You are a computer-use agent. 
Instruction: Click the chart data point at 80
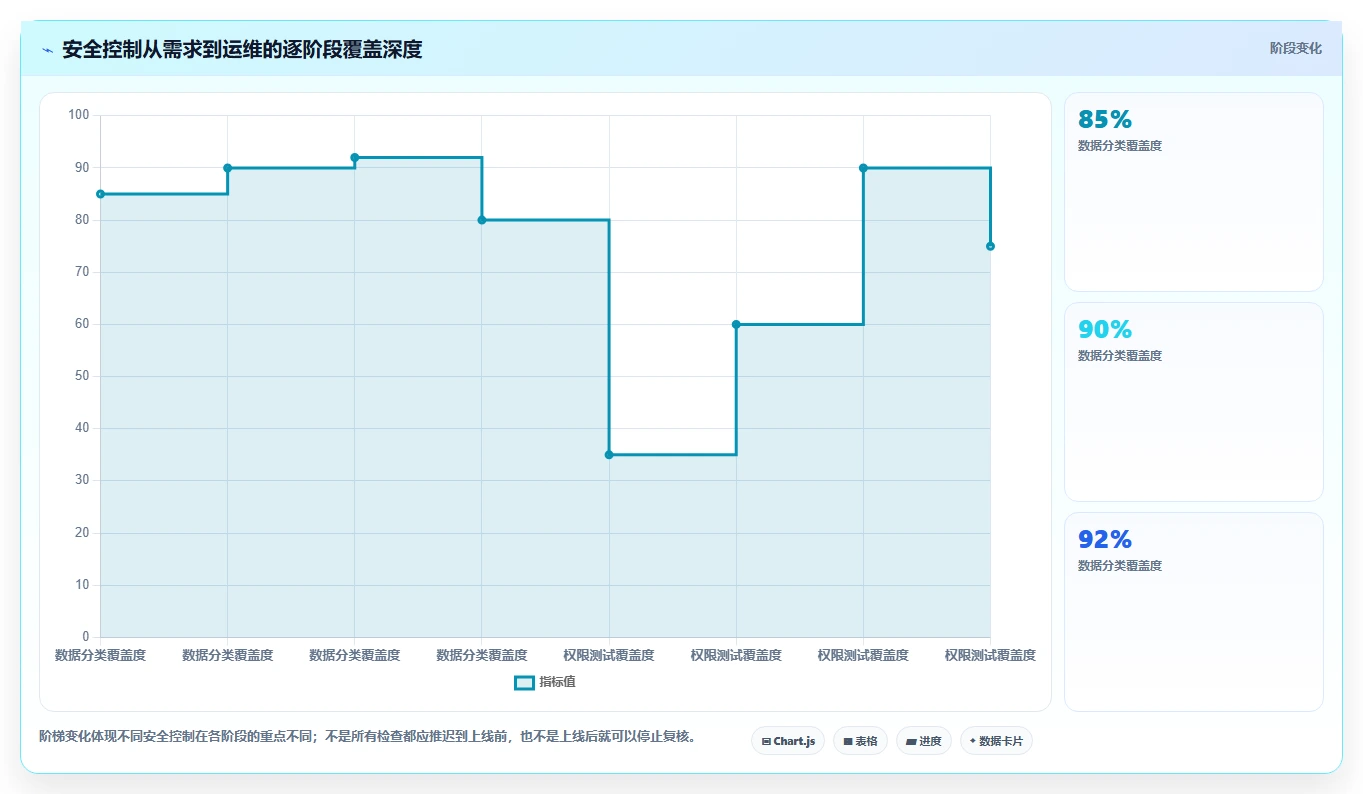pos(482,220)
